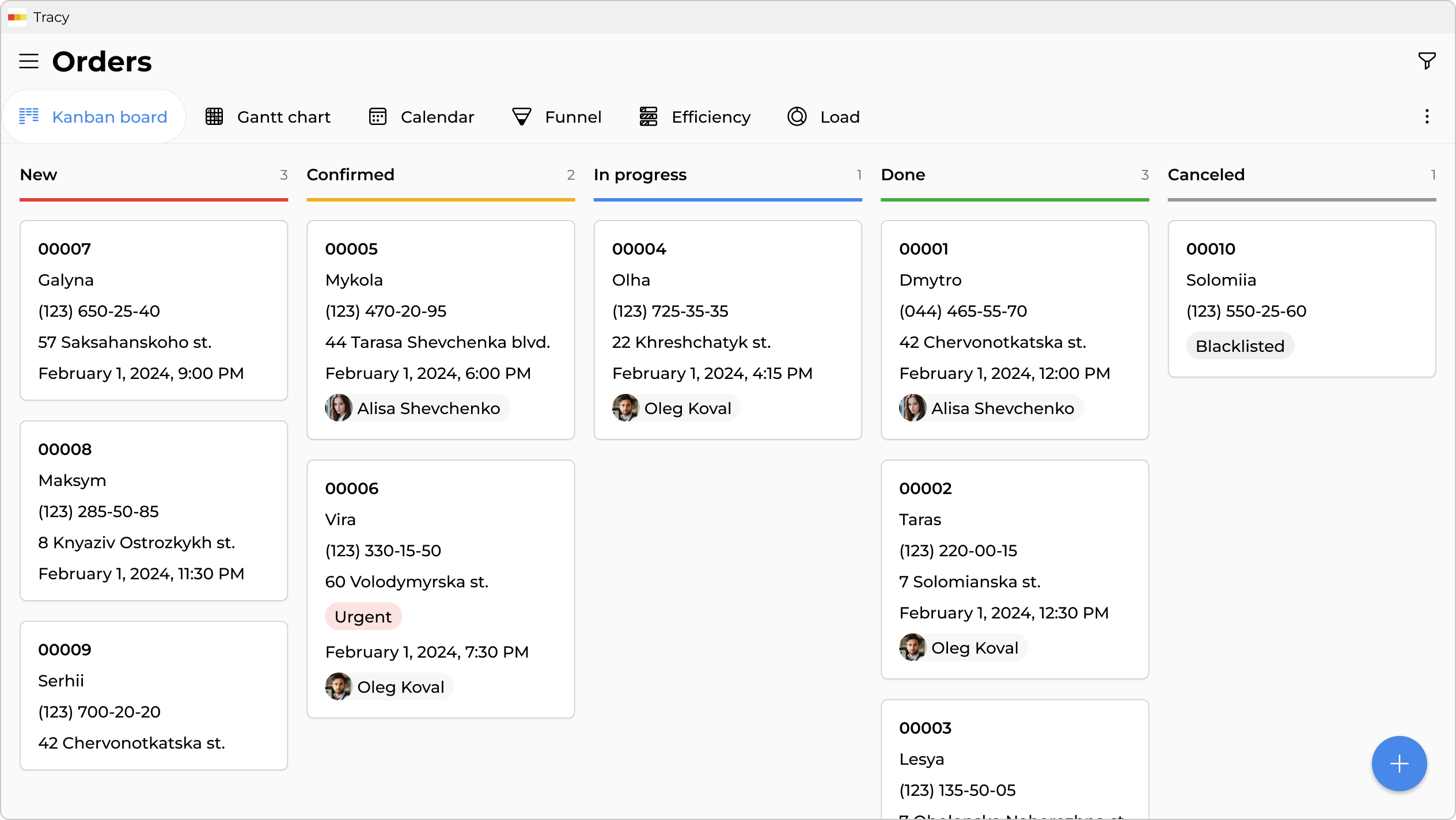Click the red bar under New column
The height and width of the screenshot is (820, 1456).
click(x=153, y=200)
